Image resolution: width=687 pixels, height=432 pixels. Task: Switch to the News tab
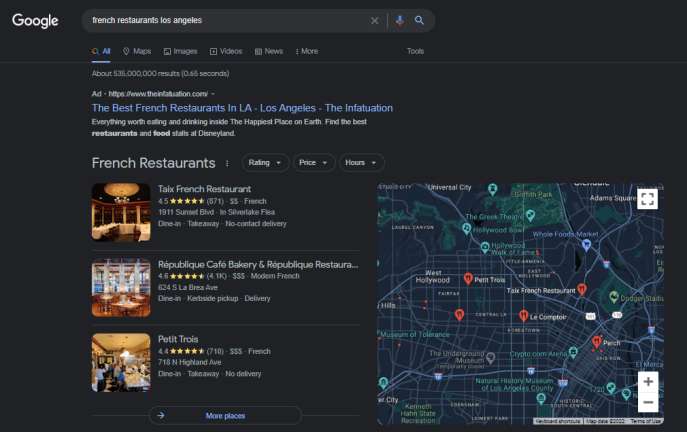click(269, 51)
